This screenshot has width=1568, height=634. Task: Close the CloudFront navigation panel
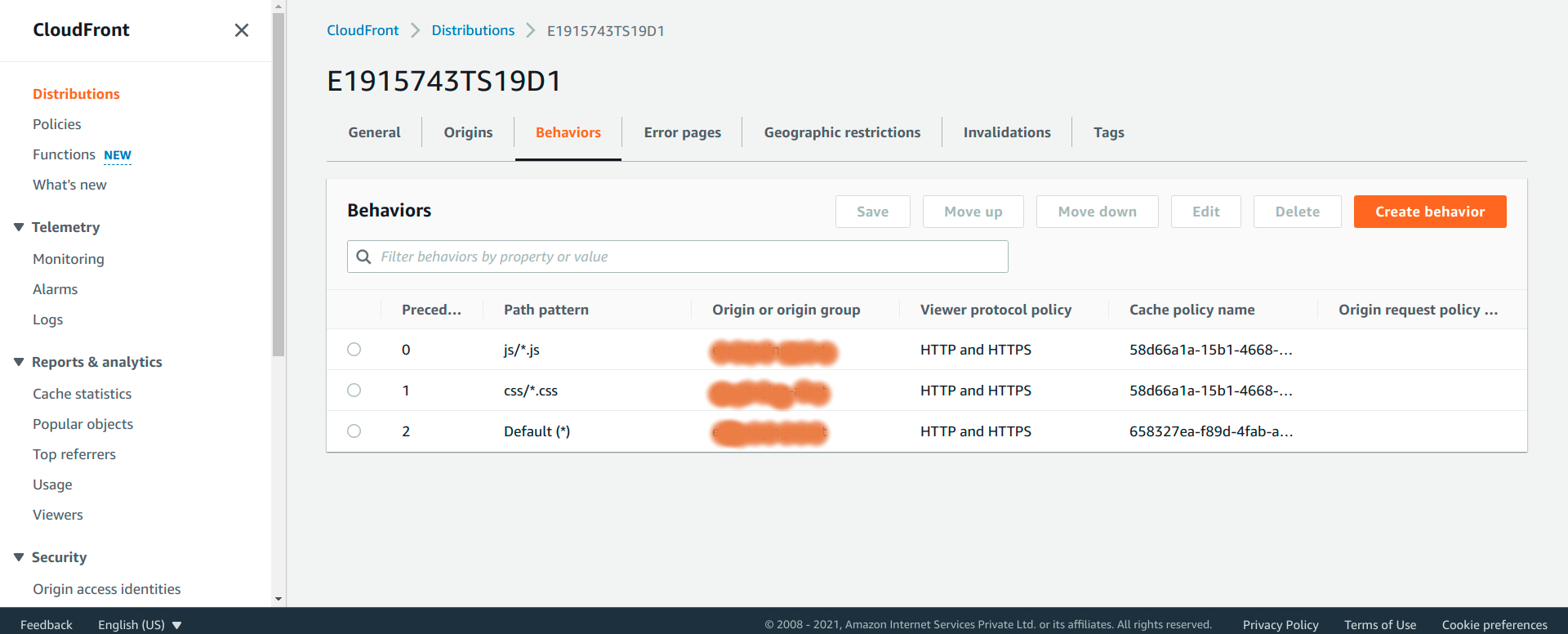pyautogui.click(x=242, y=30)
